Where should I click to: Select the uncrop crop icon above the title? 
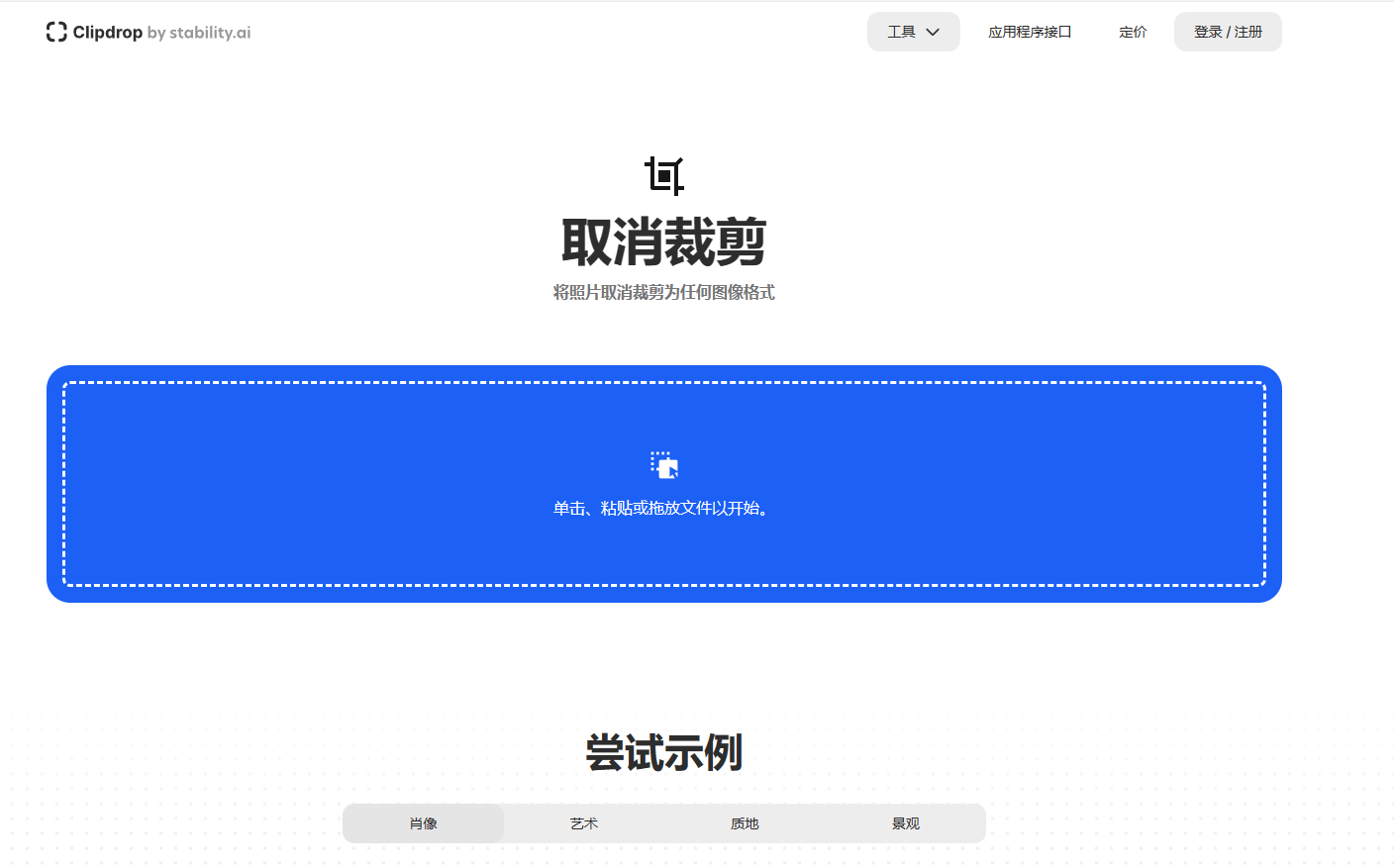click(665, 175)
